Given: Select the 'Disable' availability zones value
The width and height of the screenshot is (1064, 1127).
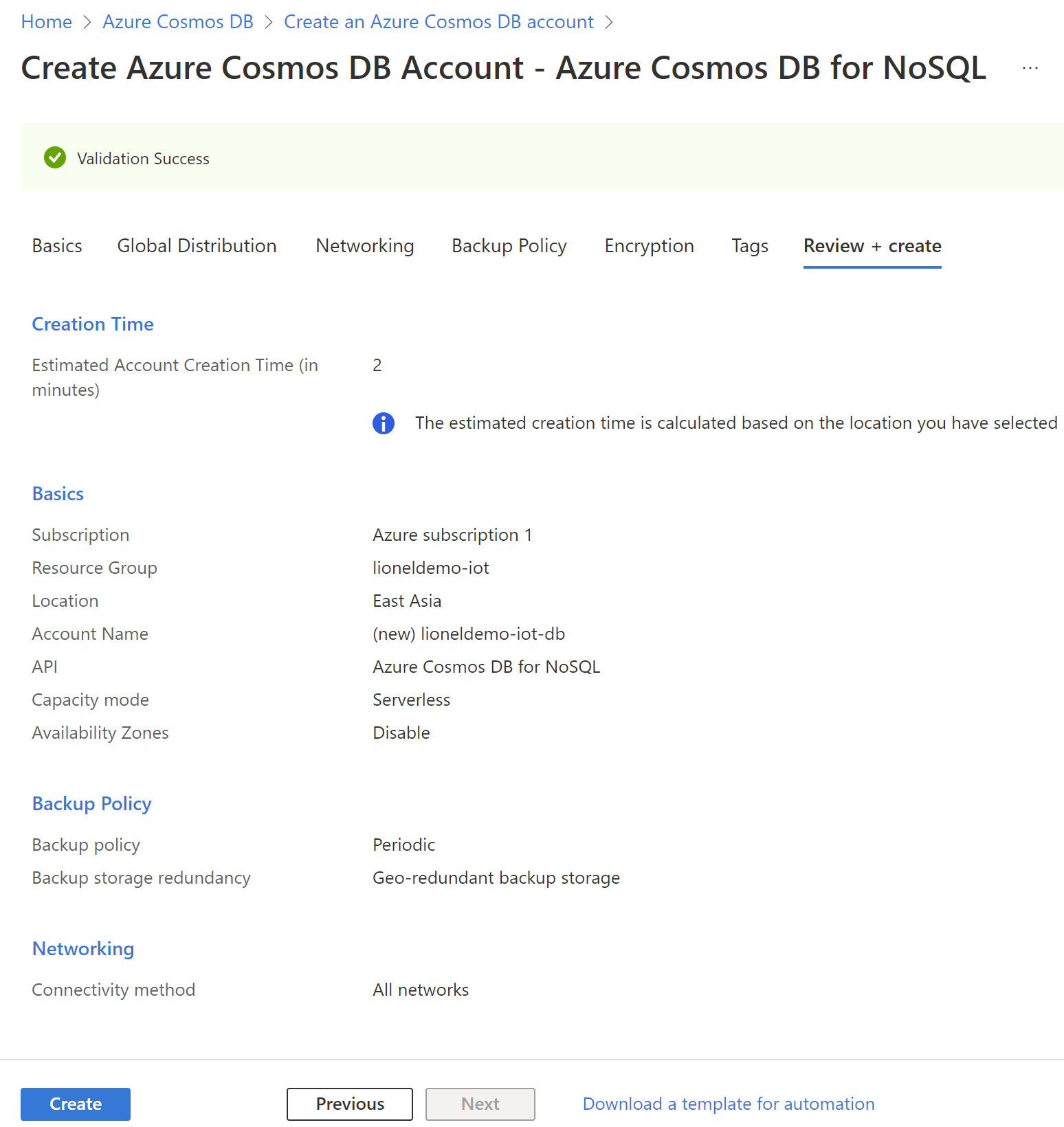Looking at the screenshot, I should coord(401,733).
